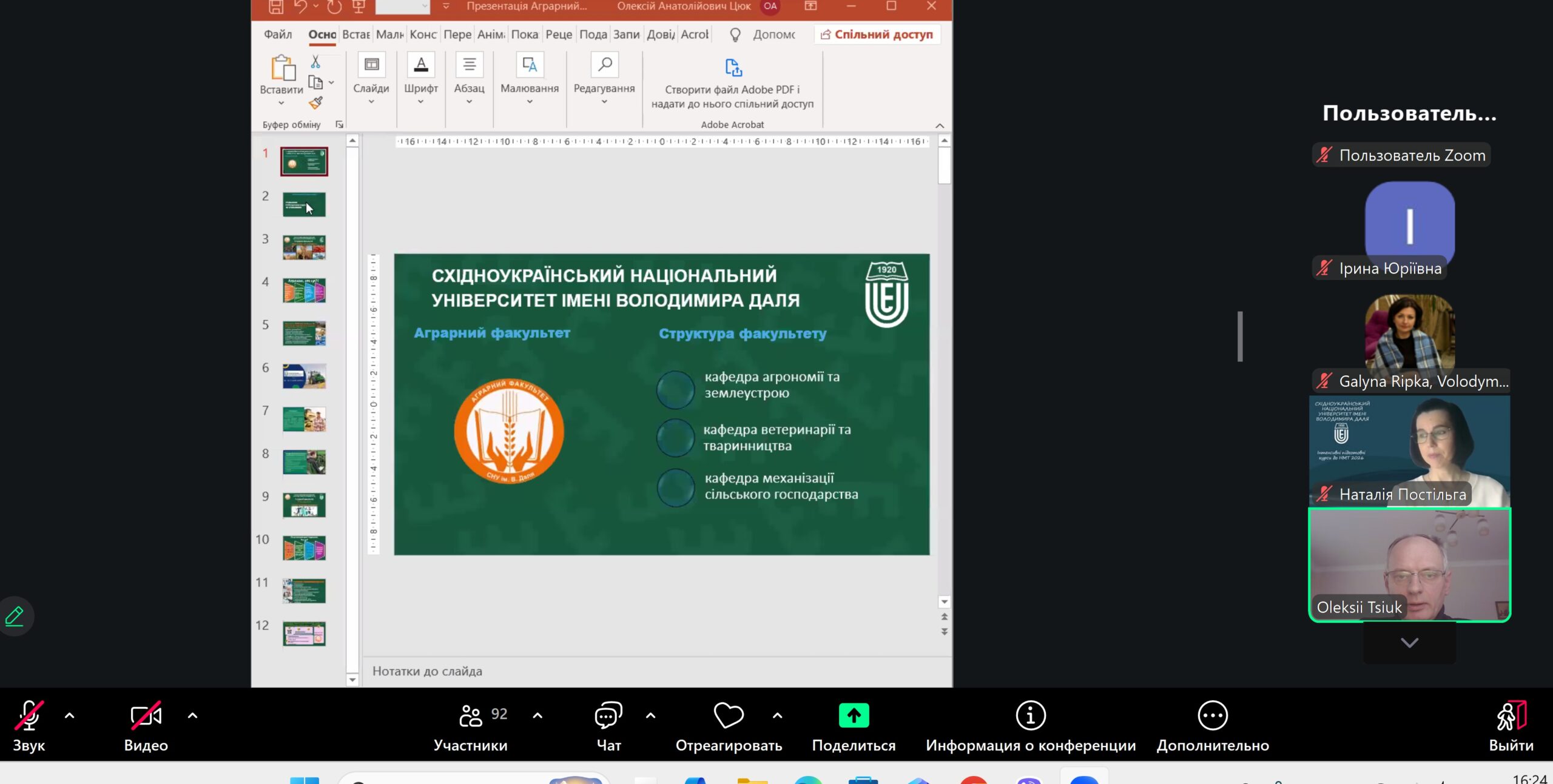This screenshot has width=1553, height=784.
Task: Click the Create Adobe PDF share icon
Action: (733, 68)
